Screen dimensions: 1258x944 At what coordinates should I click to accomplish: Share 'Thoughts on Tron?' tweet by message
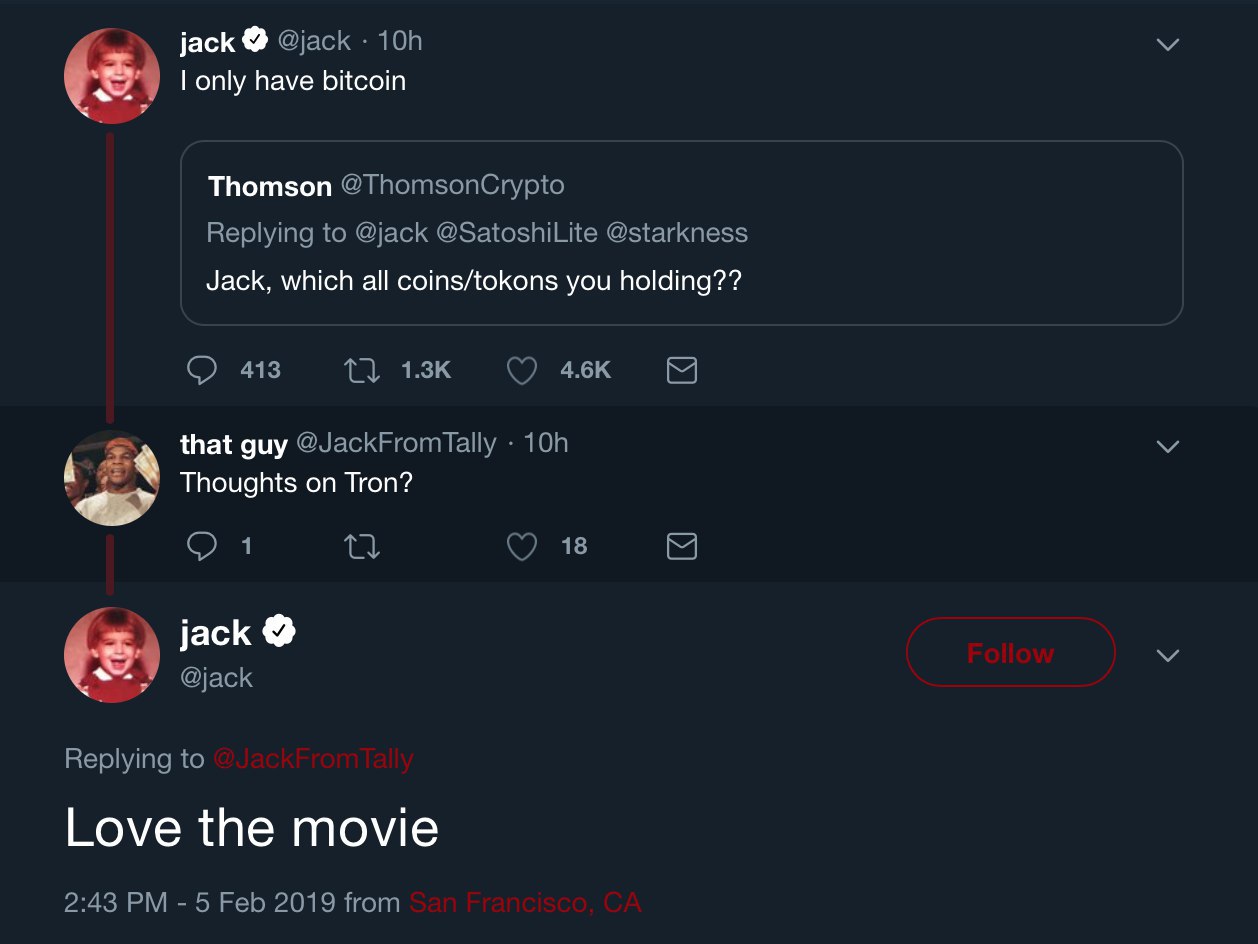pyautogui.click(x=681, y=546)
